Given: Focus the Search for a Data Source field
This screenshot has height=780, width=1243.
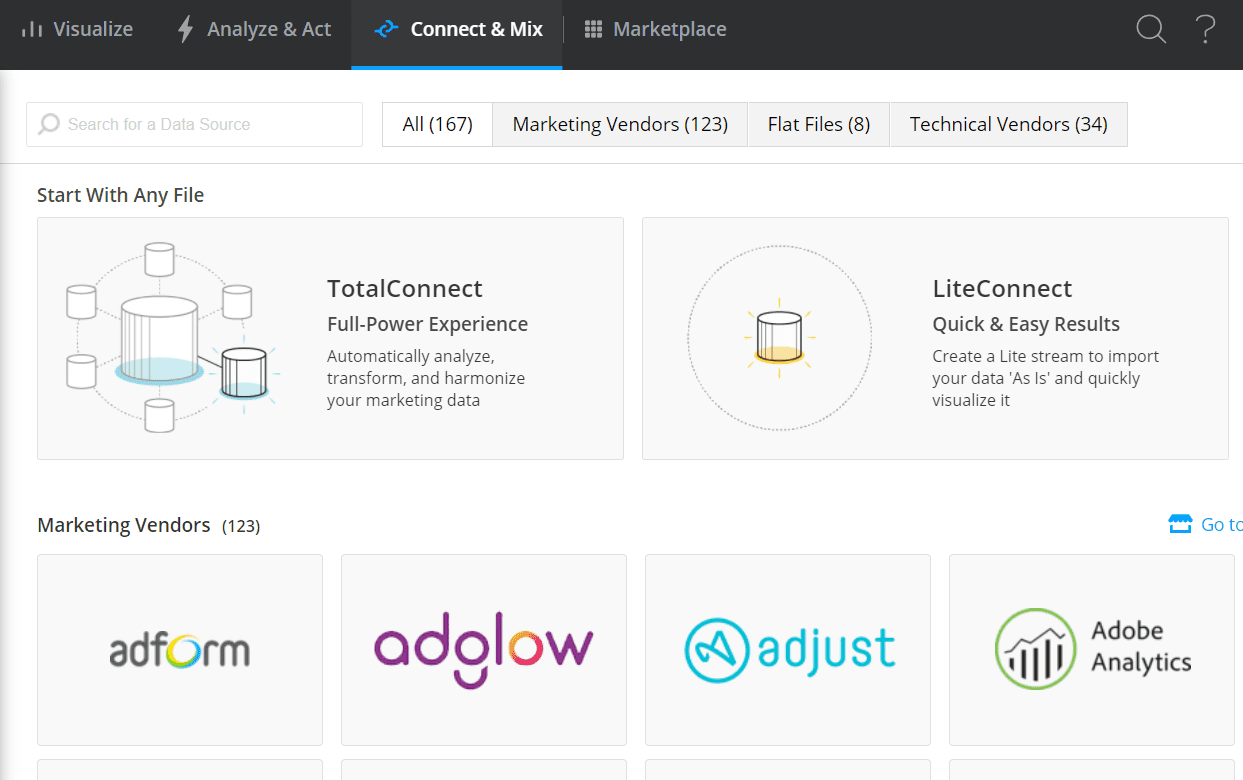Looking at the screenshot, I should pyautogui.click(x=194, y=124).
